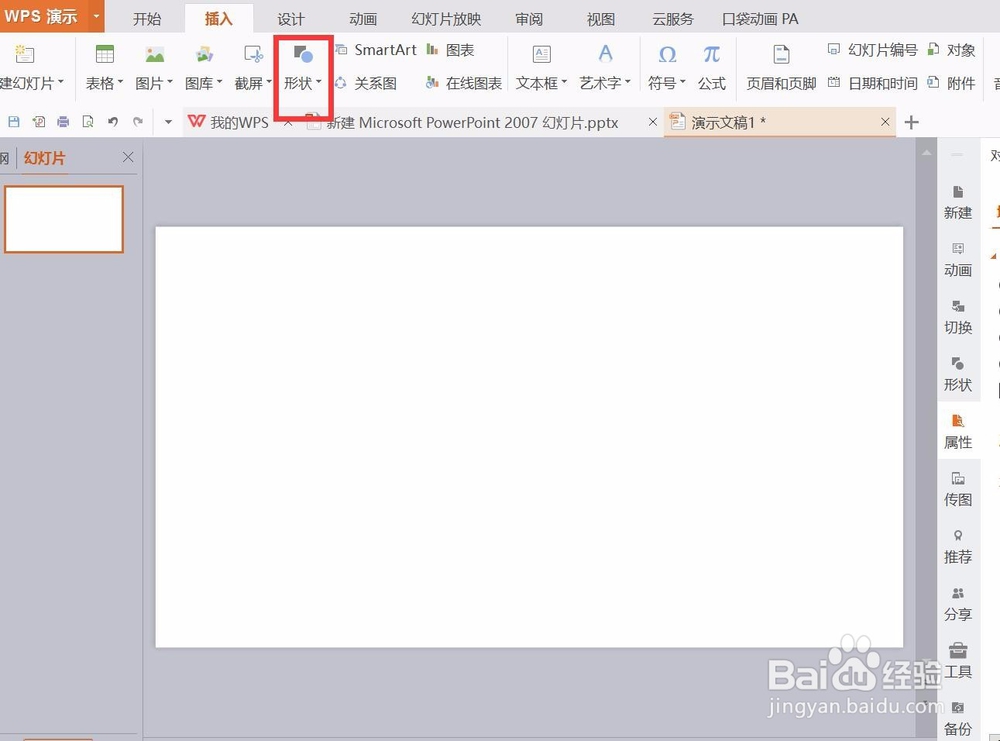
Task: Open 备份 backup in the right sidebar
Action: pyautogui.click(x=958, y=719)
